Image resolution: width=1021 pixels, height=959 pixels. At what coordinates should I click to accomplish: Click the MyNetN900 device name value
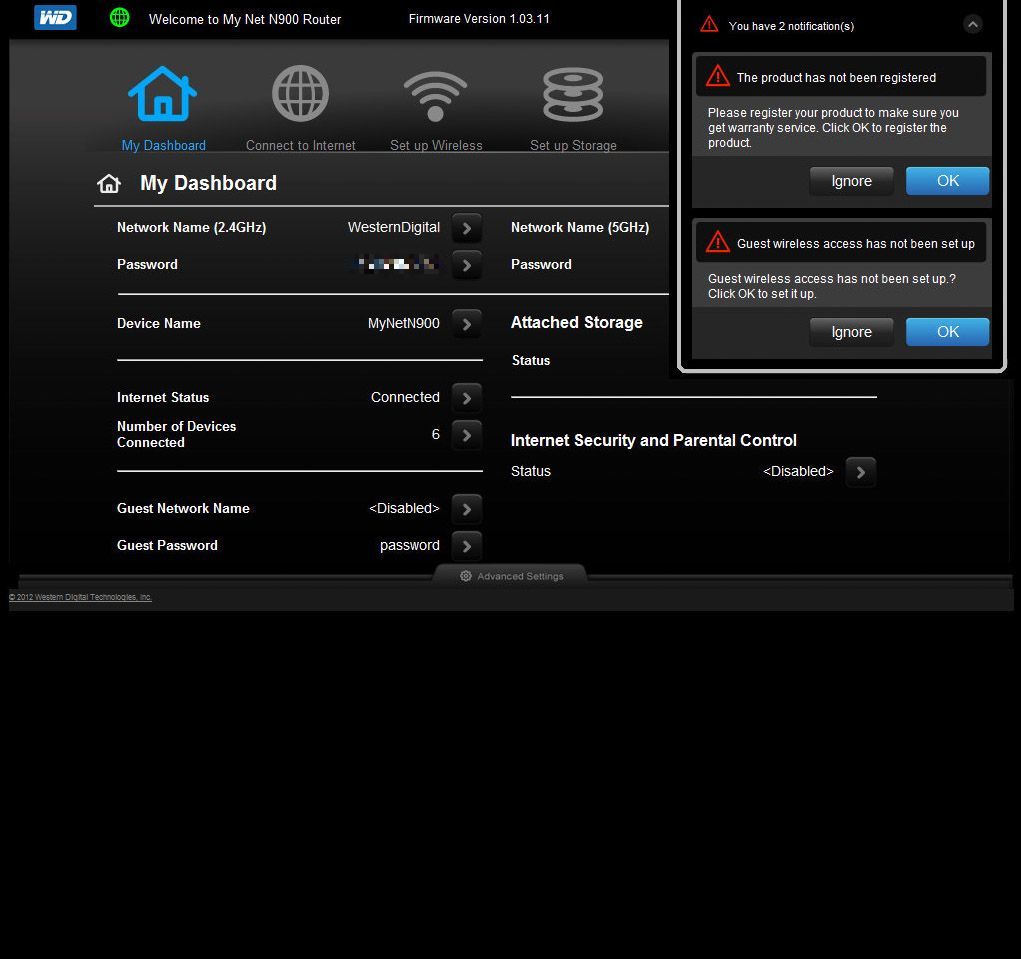point(403,324)
